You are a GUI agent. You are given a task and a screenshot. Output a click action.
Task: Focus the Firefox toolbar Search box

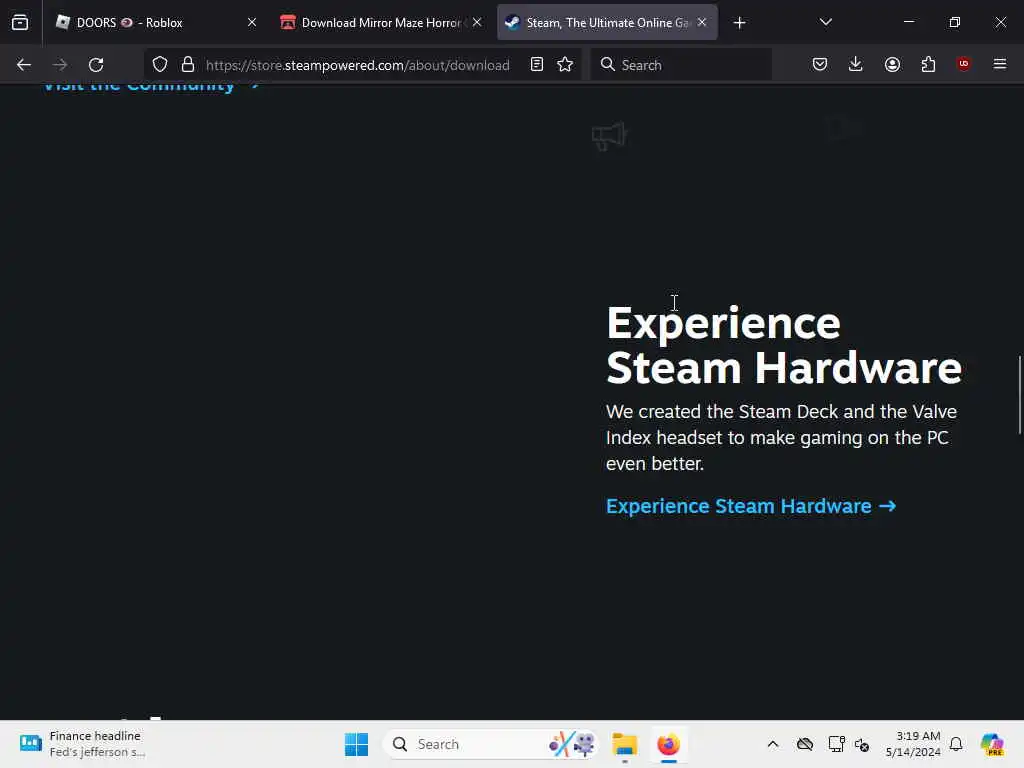pos(681,65)
